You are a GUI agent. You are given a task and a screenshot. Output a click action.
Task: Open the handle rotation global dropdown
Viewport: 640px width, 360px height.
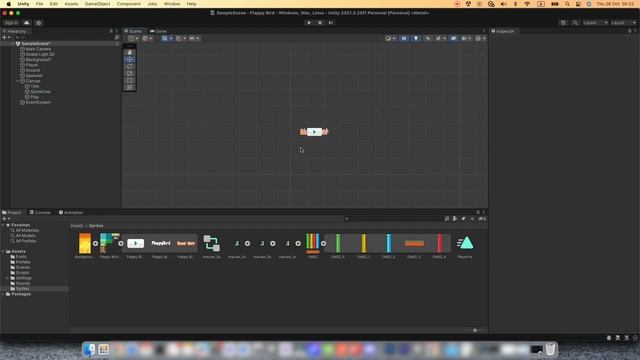click(147, 38)
